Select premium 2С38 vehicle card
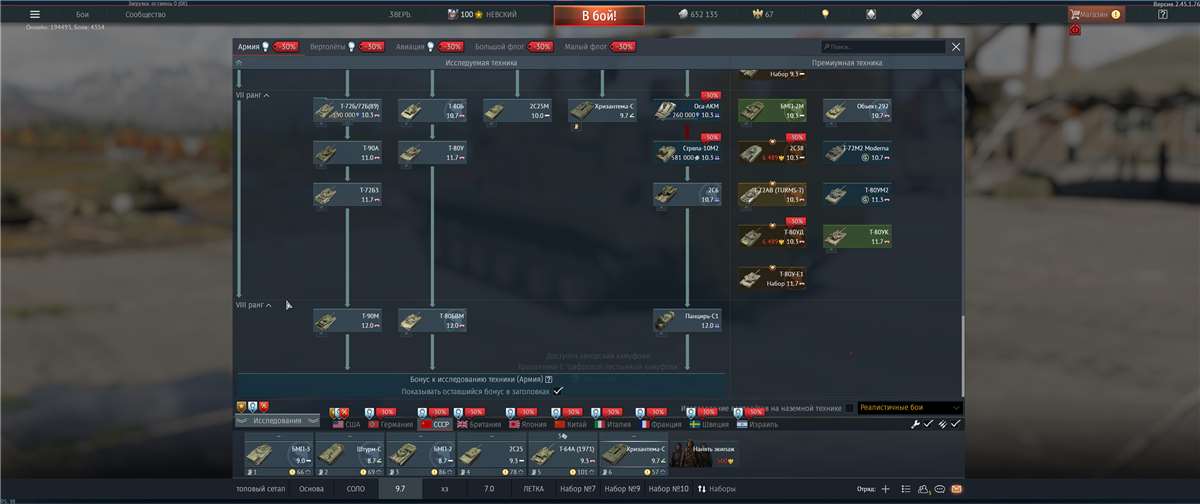 (x=772, y=152)
